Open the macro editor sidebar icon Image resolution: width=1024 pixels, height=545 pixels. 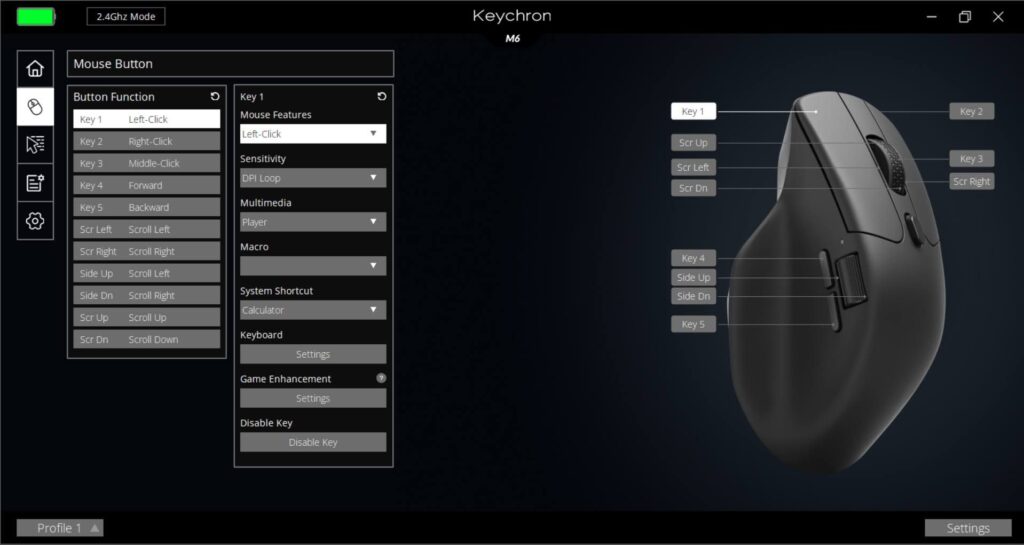tap(35, 182)
